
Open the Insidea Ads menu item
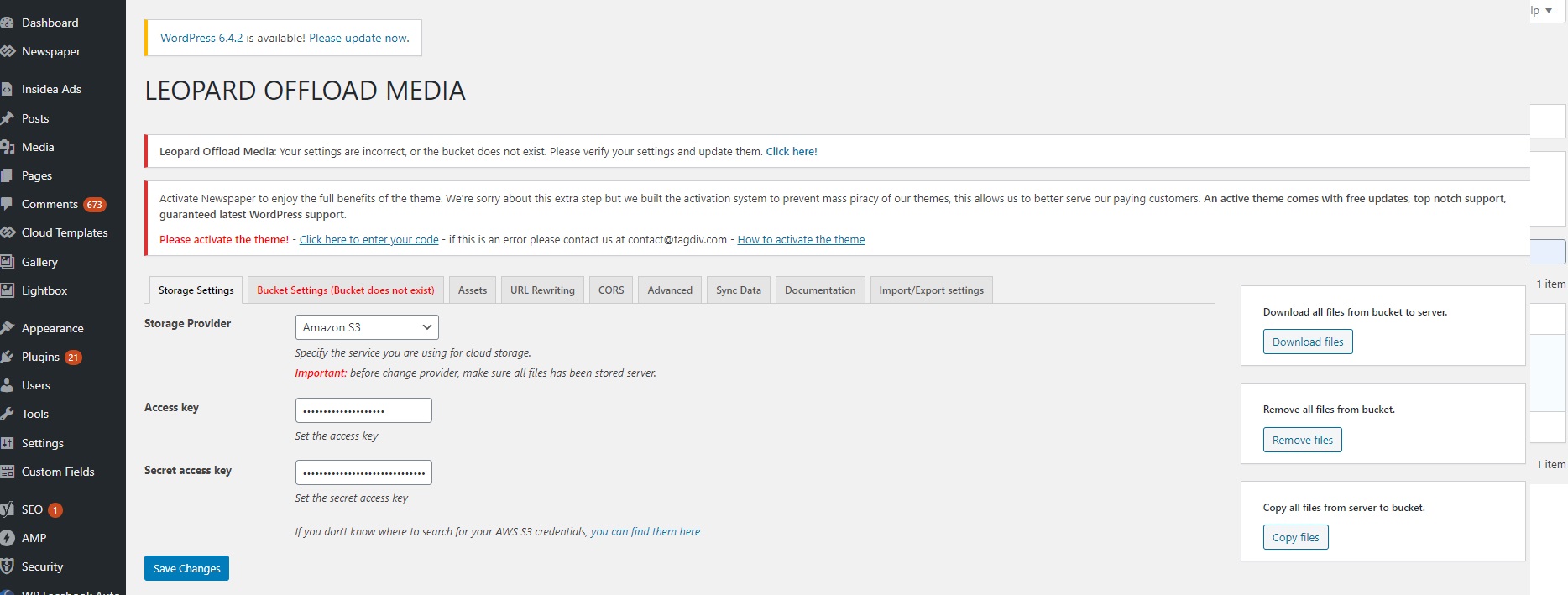click(x=63, y=89)
